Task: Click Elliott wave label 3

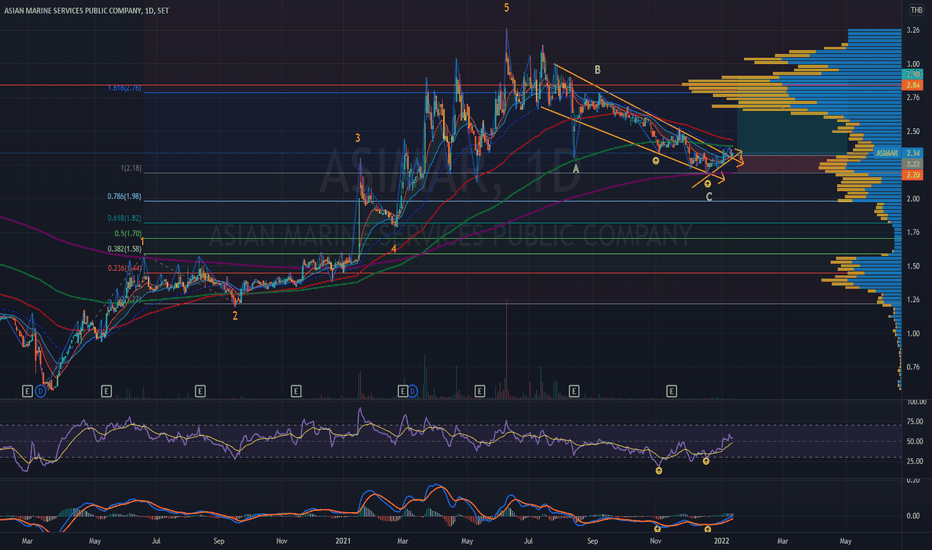Action: (x=358, y=138)
